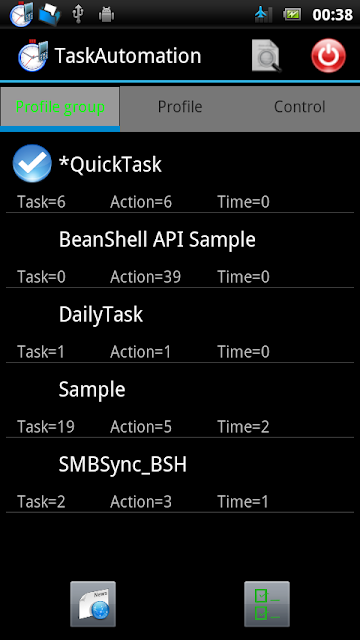
Task: Open the log viewer magnifier icon
Action: (267, 56)
